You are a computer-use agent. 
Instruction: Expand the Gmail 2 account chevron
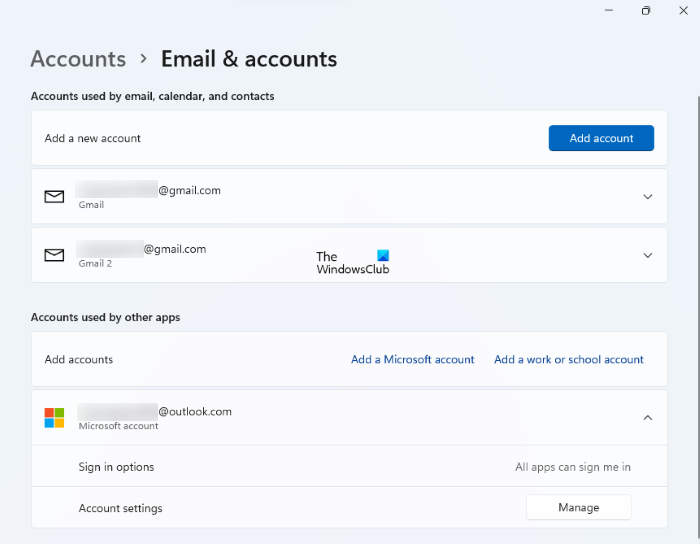click(647, 256)
